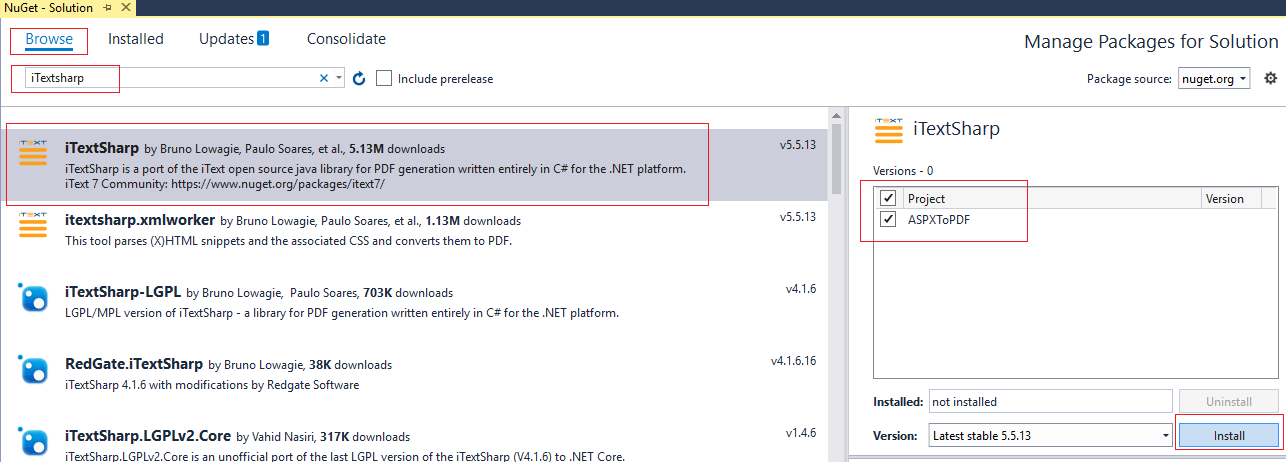Click the RedGate.iTextSharp package icon
The height and width of the screenshot is (462, 1286).
(x=33, y=370)
